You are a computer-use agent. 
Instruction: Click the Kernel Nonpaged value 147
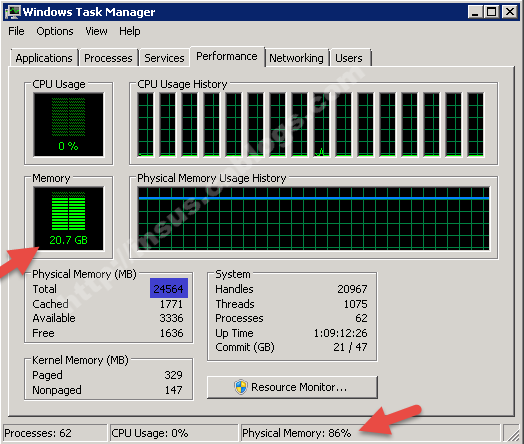[x=173, y=390]
